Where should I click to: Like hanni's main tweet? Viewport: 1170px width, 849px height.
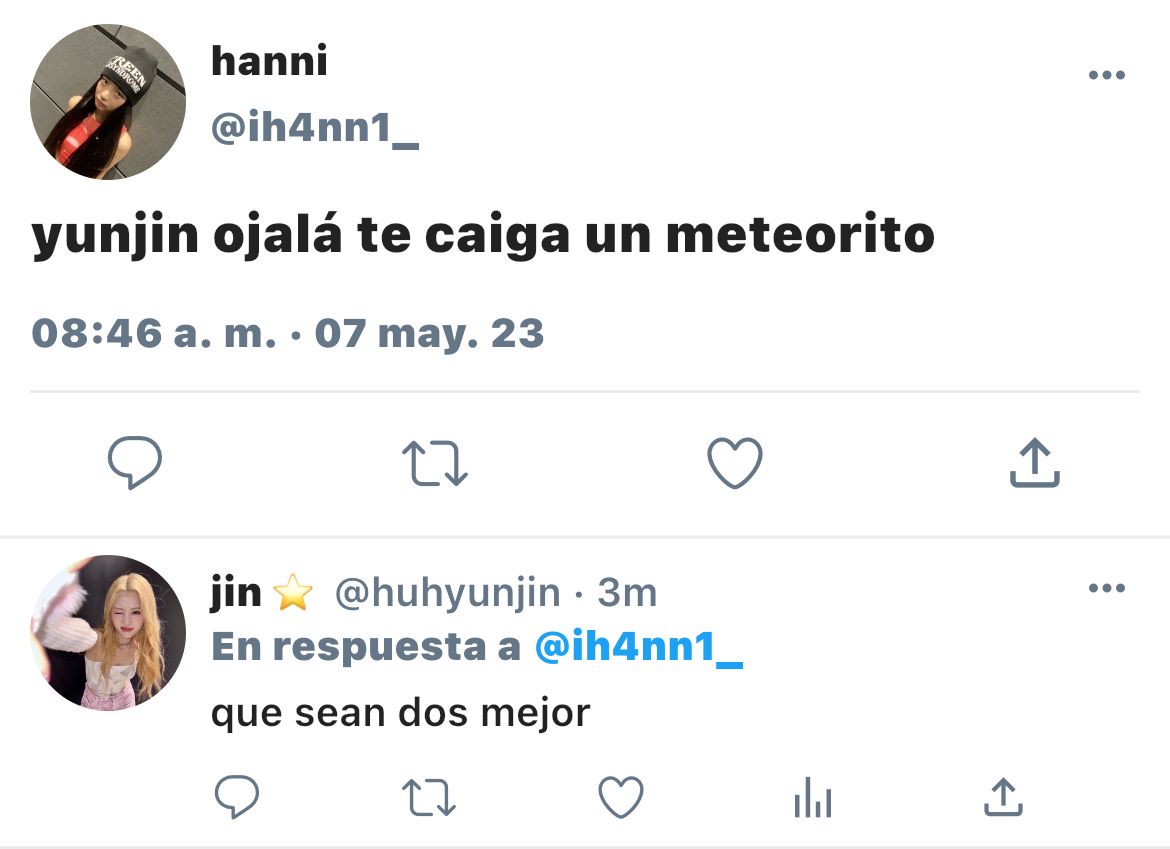coord(735,463)
